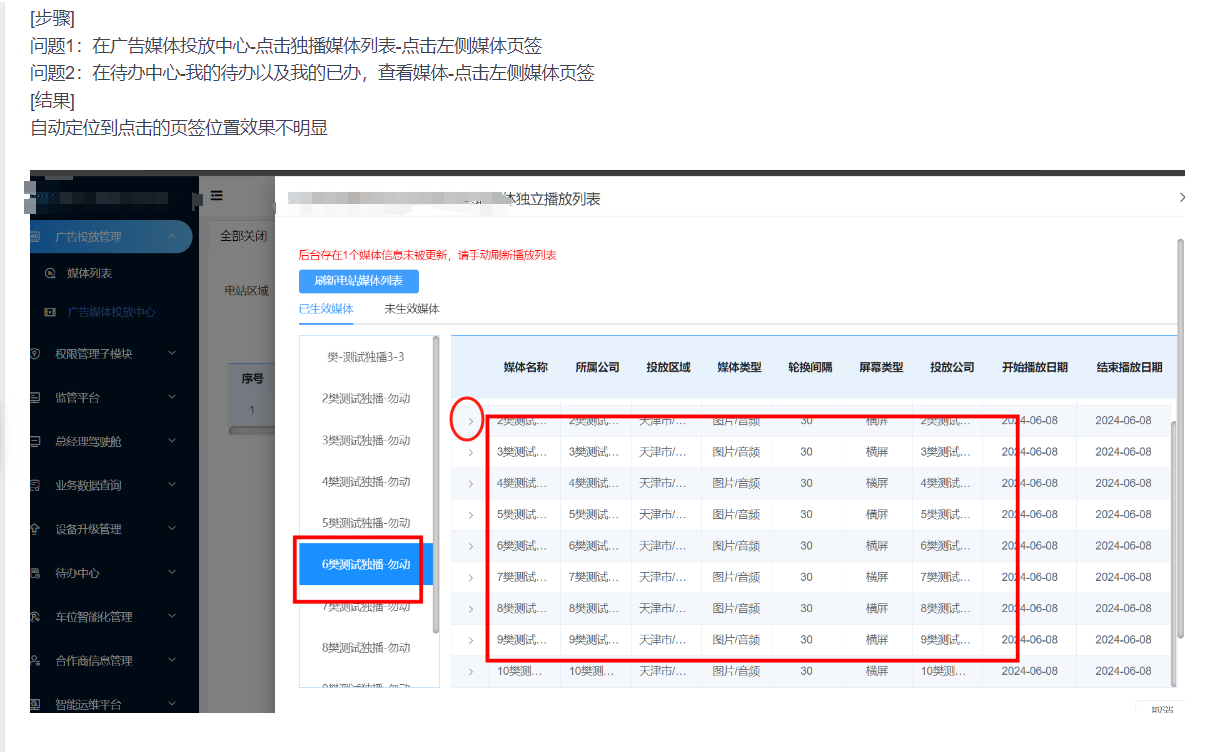The height and width of the screenshot is (752, 1208).
Task: Select 5樊测试独播-勿动 in the media list
Action: (366, 522)
